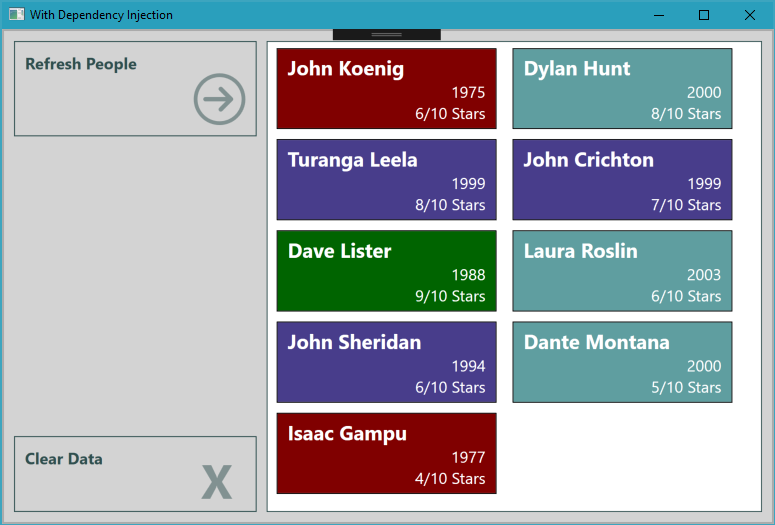Image resolution: width=775 pixels, height=525 pixels.
Task: Click the 4/10 Stars rating text
Action: [450, 479]
